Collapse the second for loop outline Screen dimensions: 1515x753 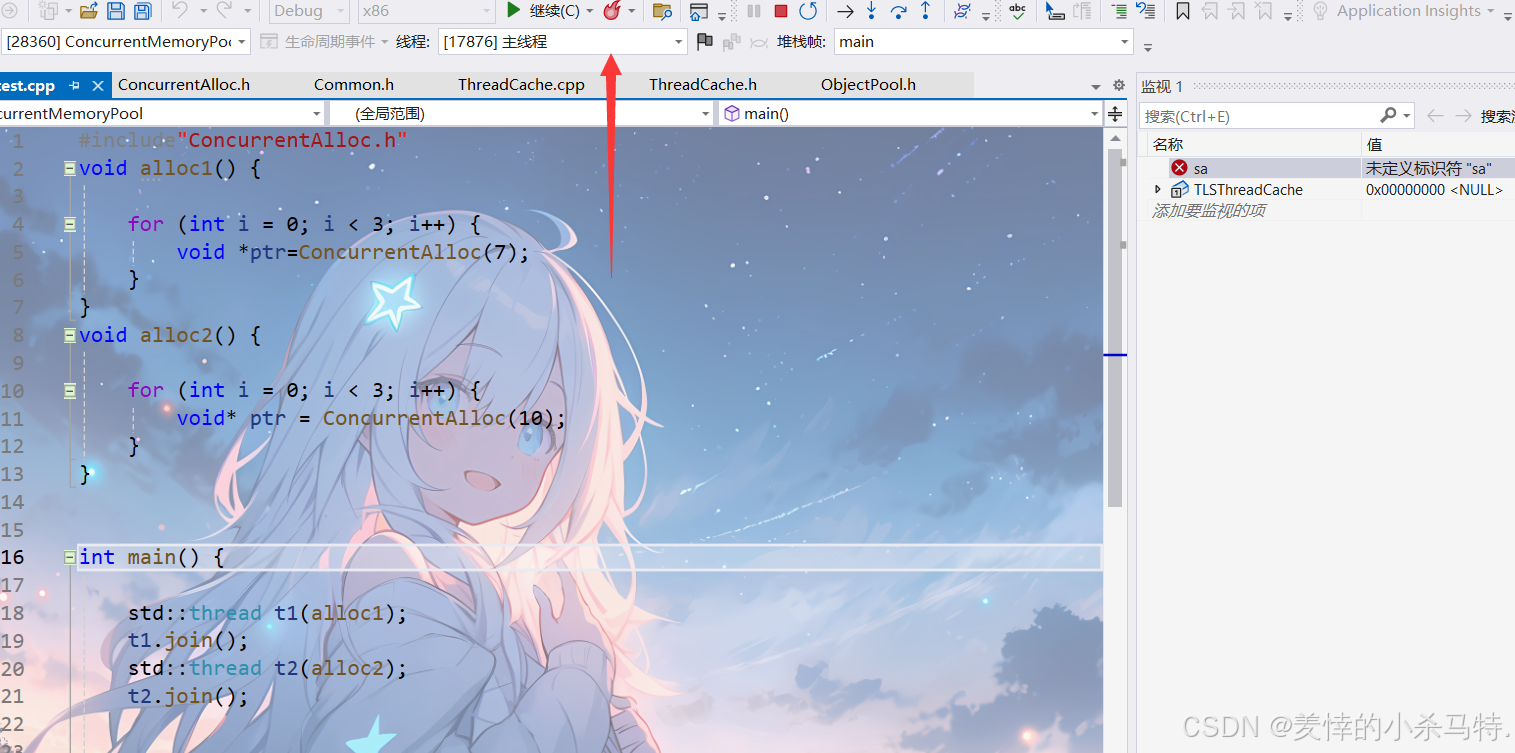[69, 390]
